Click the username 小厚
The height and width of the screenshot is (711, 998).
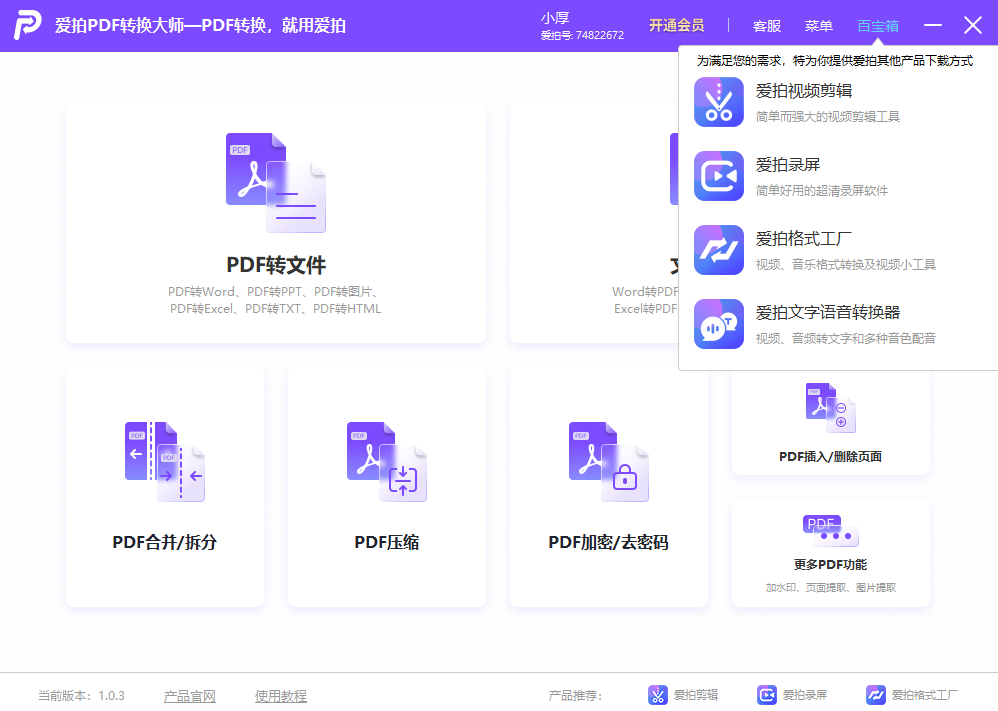(555, 18)
